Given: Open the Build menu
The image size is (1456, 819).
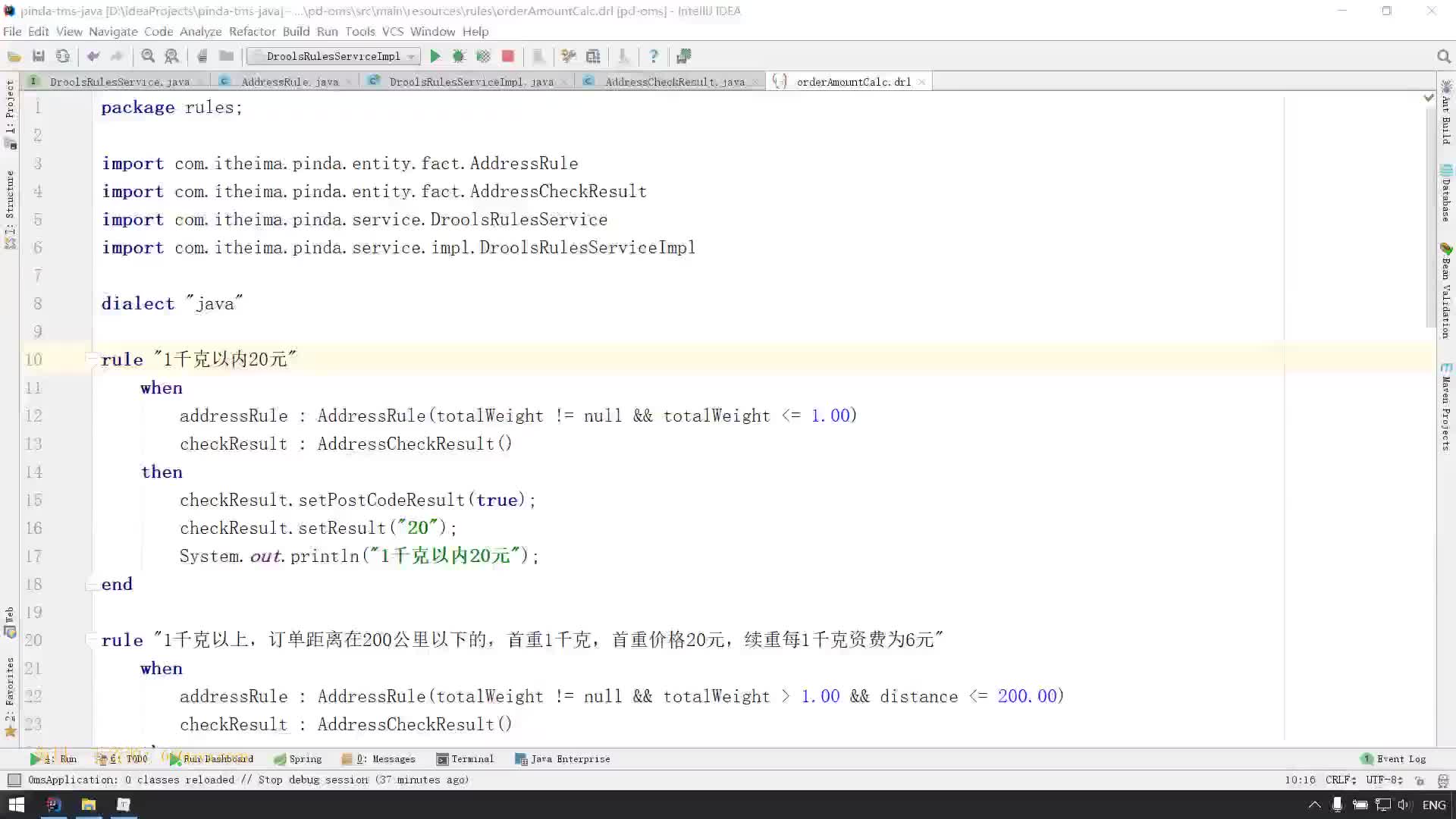Looking at the screenshot, I should click(x=296, y=31).
